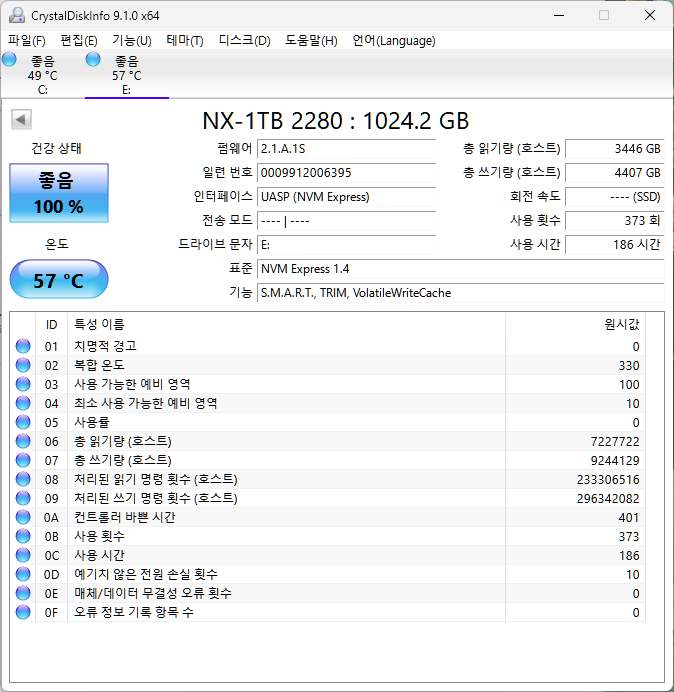This screenshot has height=692, width=674.
Task: Click status orb for attribute 03 사용 가능한 예비 영역
Action: [x=23, y=384]
